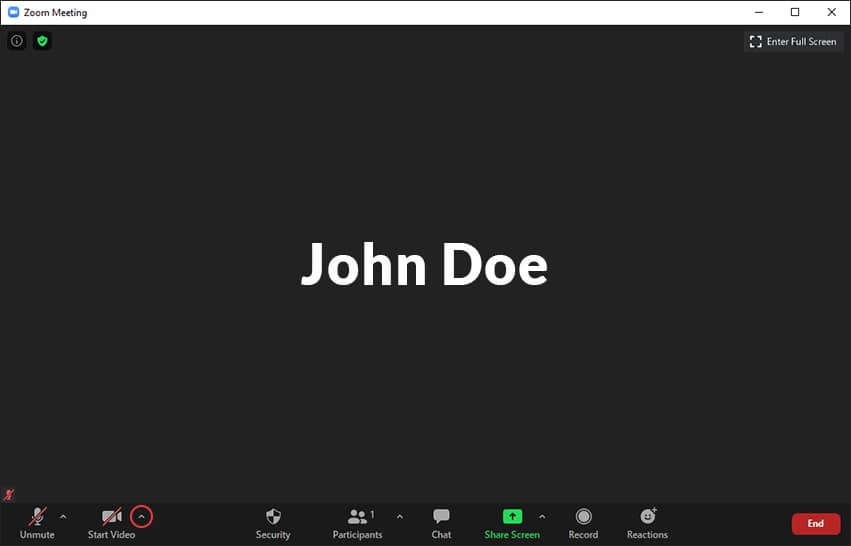Unmute the microphone

(x=37, y=523)
